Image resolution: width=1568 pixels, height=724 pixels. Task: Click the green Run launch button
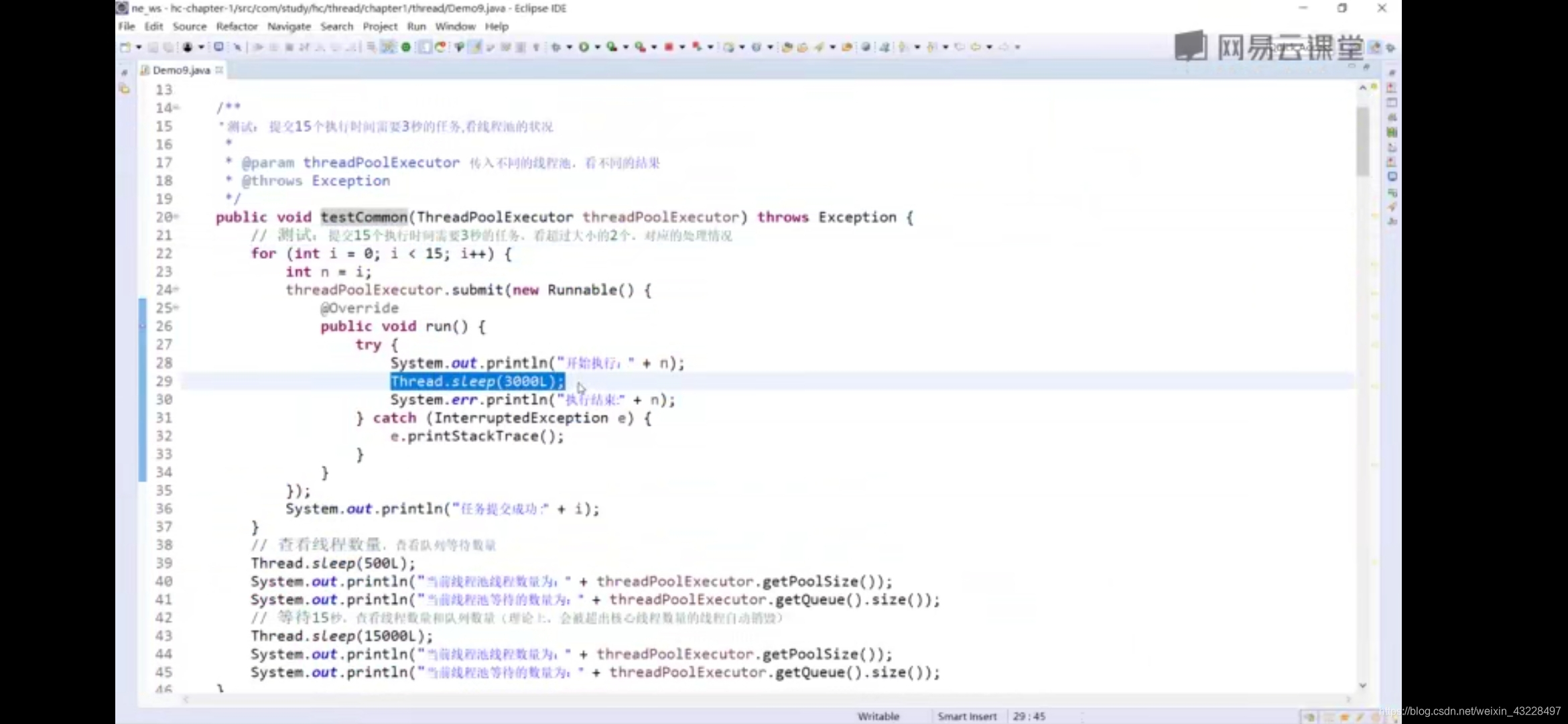[x=584, y=47]
